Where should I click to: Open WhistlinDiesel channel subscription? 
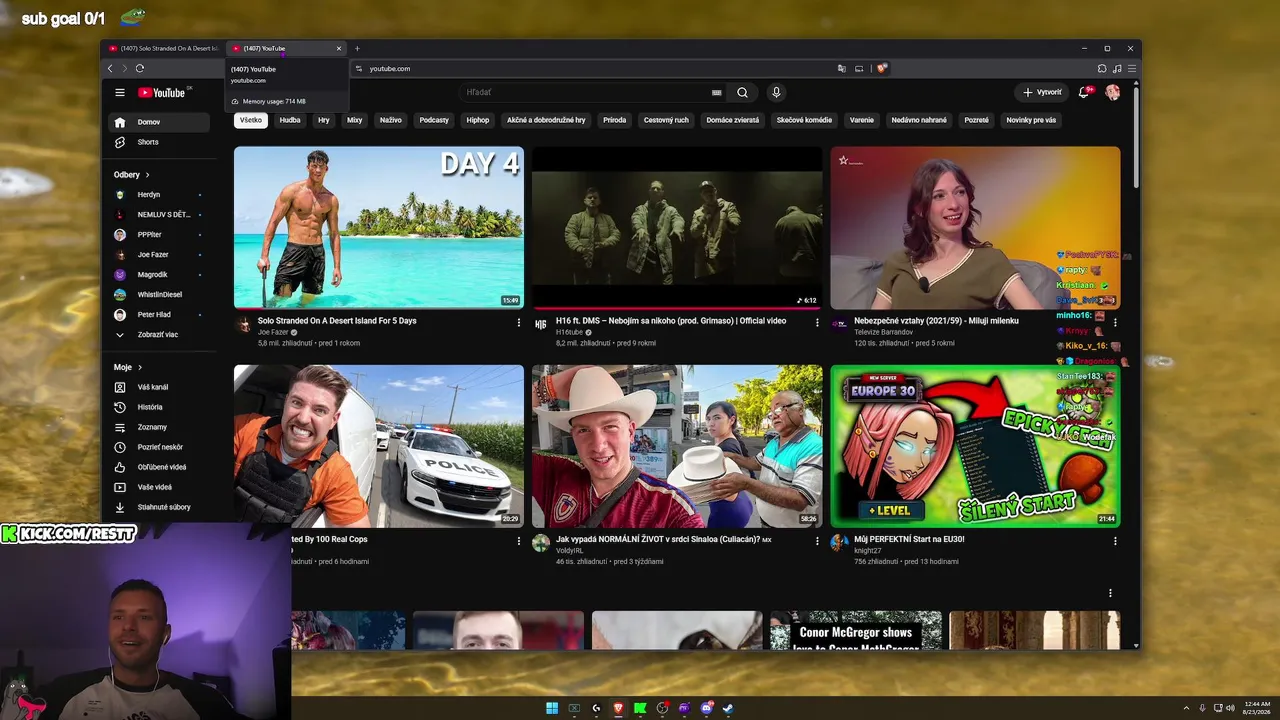(x=159, y=295)
